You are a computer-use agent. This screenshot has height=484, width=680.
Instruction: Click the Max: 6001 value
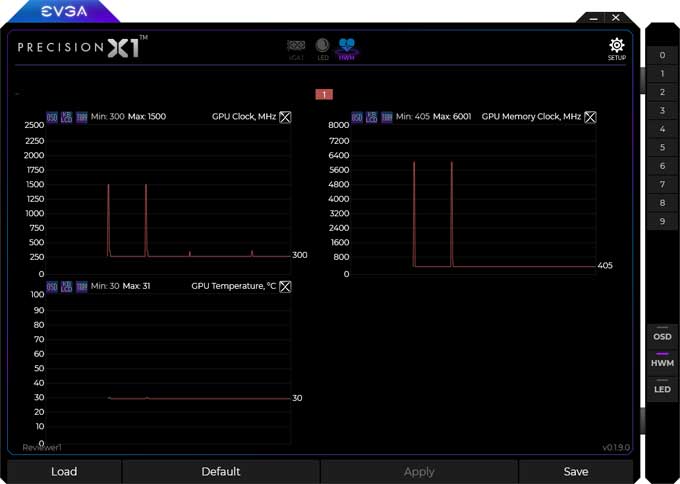coord(452,117)
